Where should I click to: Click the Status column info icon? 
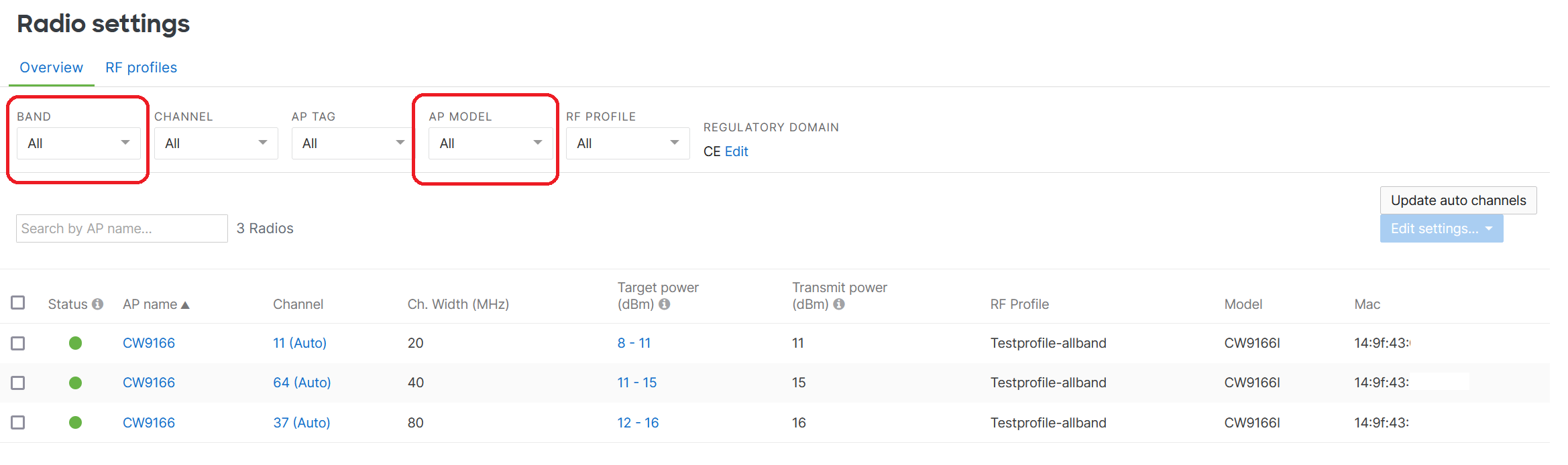98,304
